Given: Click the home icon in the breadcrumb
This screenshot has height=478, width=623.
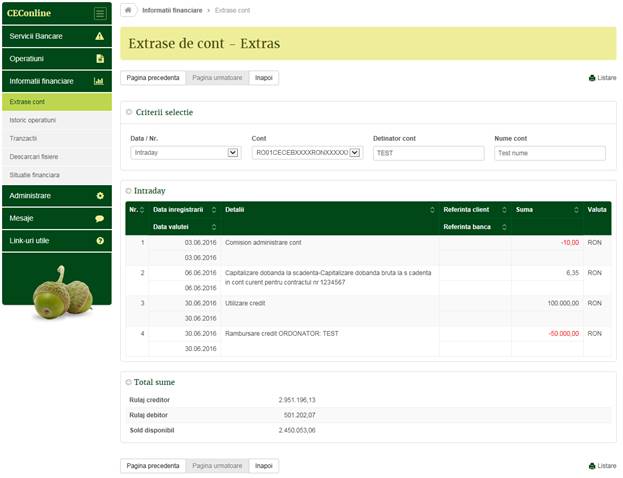Looking at the screenshot, I should point(129,9).
